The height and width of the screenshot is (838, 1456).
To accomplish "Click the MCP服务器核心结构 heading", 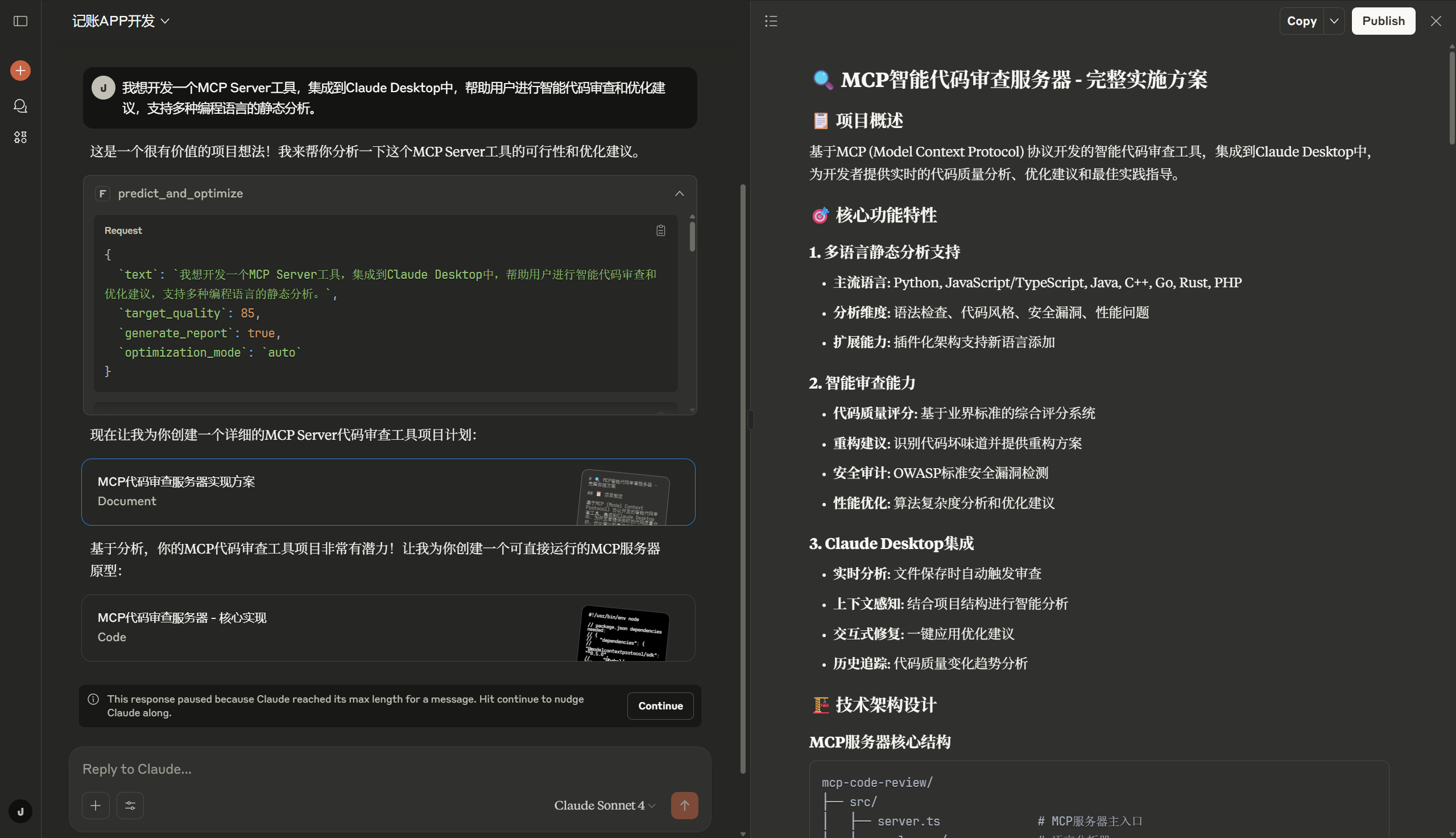I will pyautogui.click(x=880, y=742).
